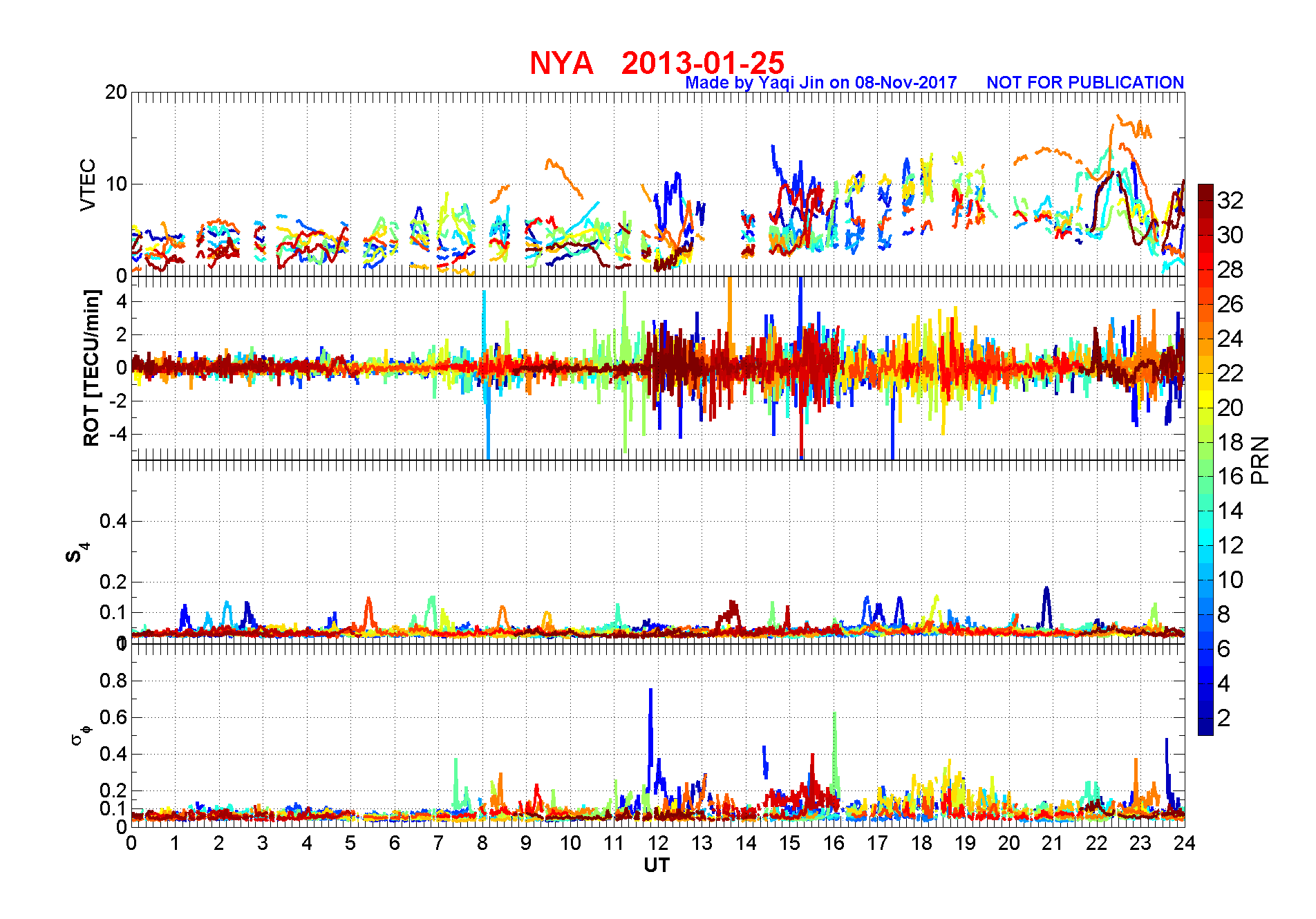Click inside the ROT plot panel
The height and width of the screenshot is (919, 1316).
tap(658, 368)
